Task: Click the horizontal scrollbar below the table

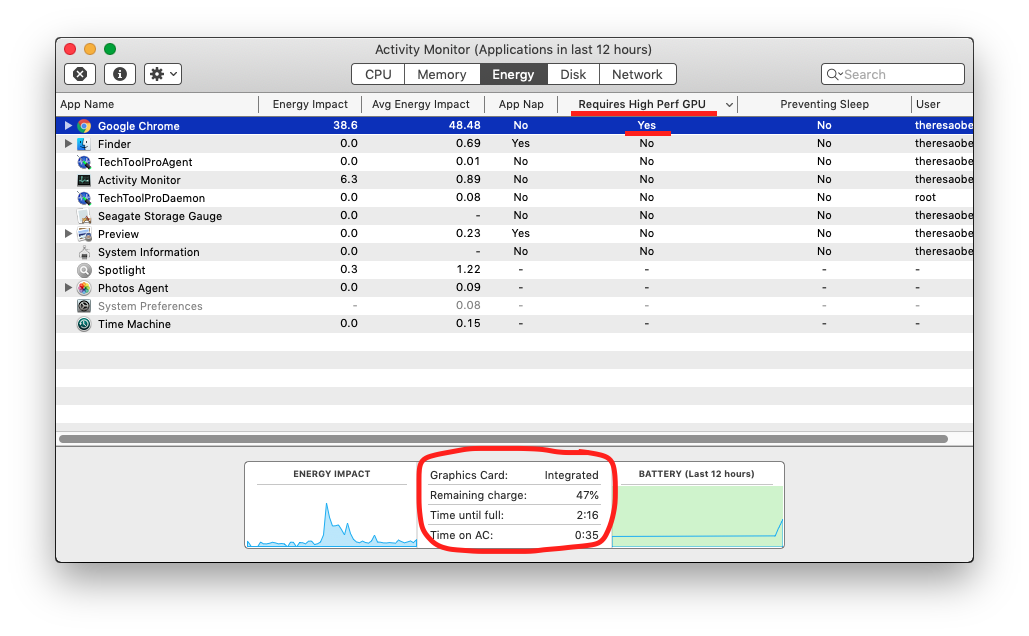Action: [x=503, y=439]
